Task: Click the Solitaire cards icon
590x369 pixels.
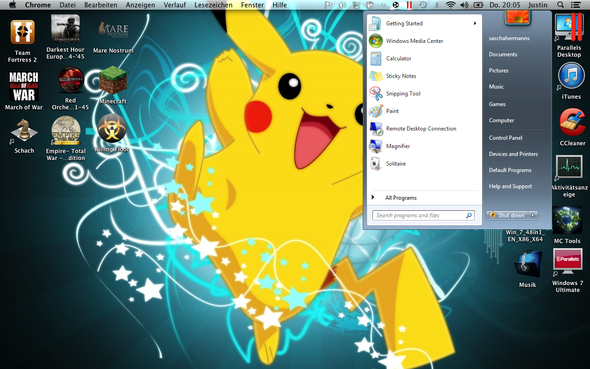Action: click(x=376, y=164)
